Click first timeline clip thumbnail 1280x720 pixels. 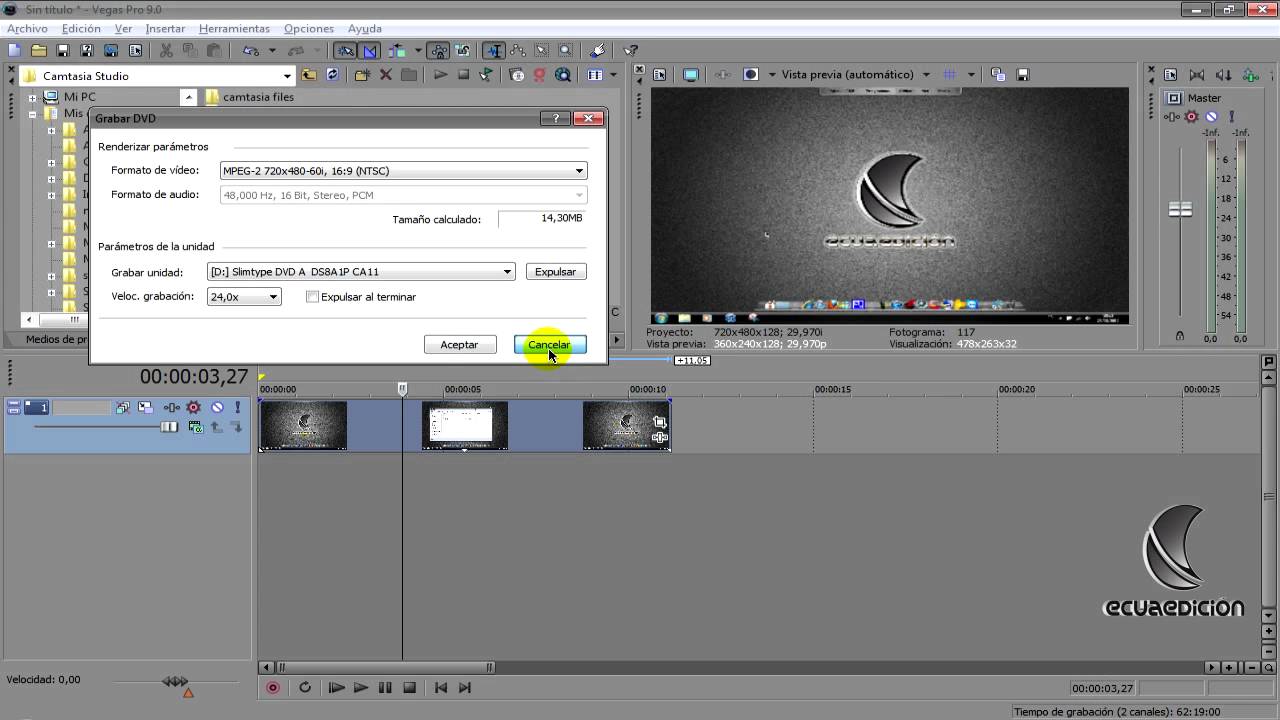304,426
